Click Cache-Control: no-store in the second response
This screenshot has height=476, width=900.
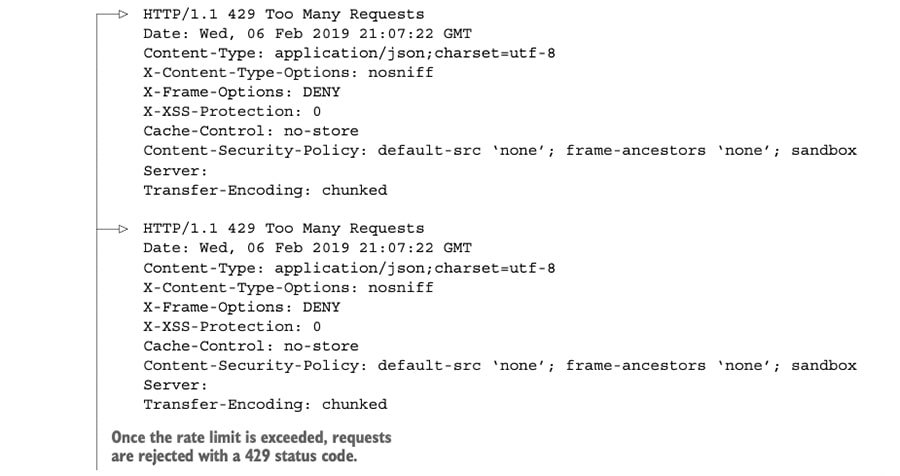(250, 346)
